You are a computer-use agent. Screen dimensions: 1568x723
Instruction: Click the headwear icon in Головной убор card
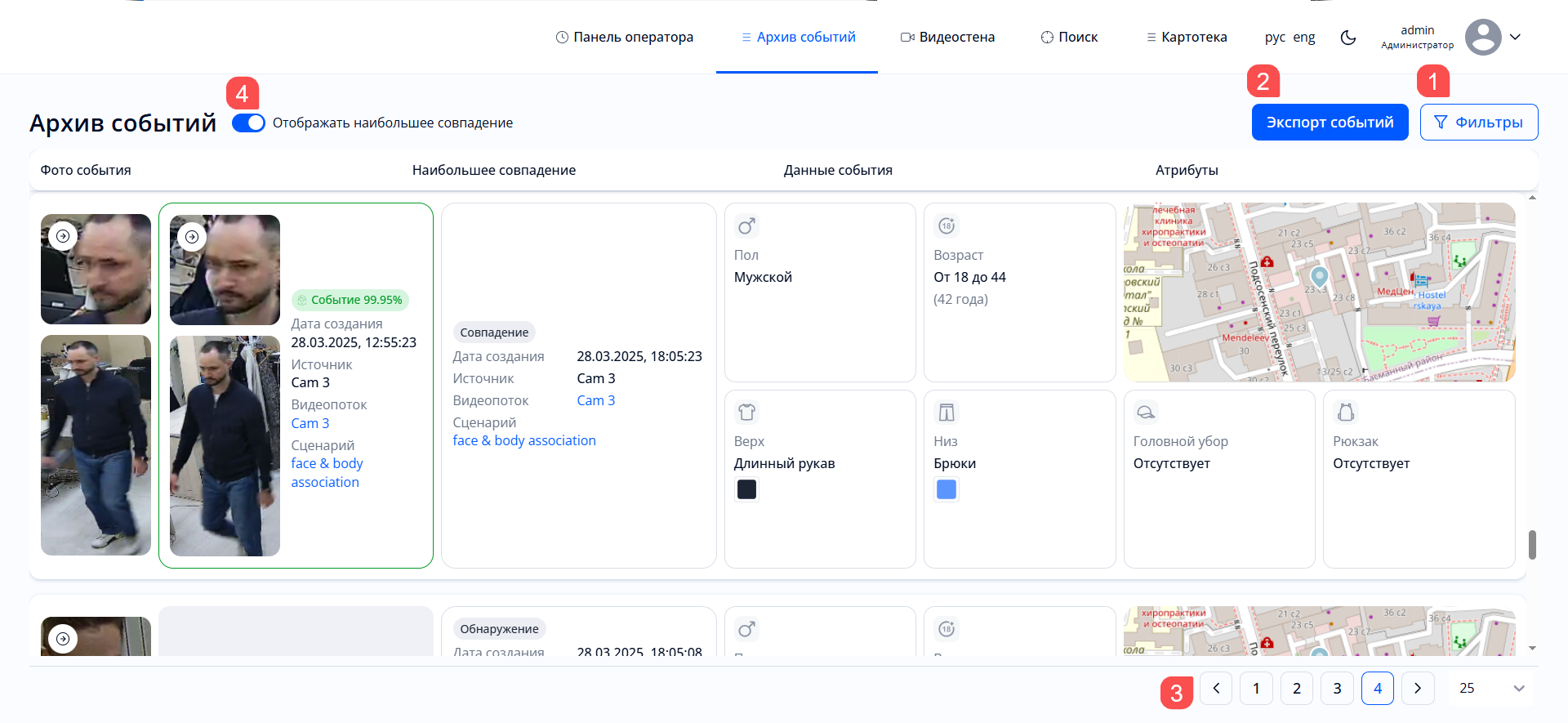[1146, 413]
